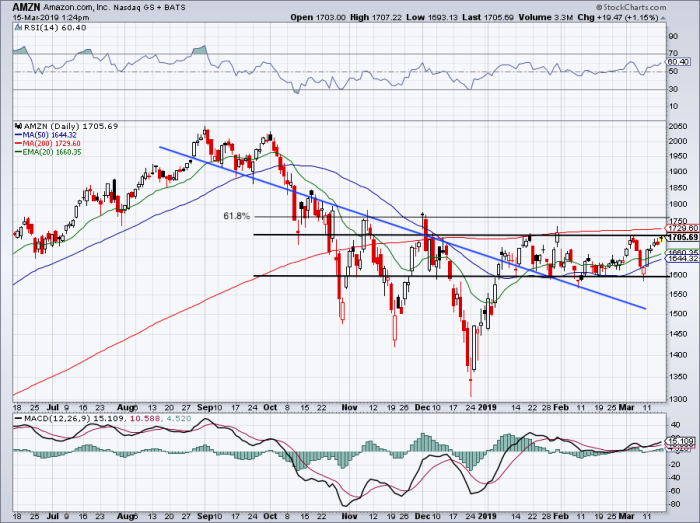Viewport: 700px width, 523px height.
Task: Click the red 1729.60 price tag on the right axis
Action: click(x=683, y=228)
